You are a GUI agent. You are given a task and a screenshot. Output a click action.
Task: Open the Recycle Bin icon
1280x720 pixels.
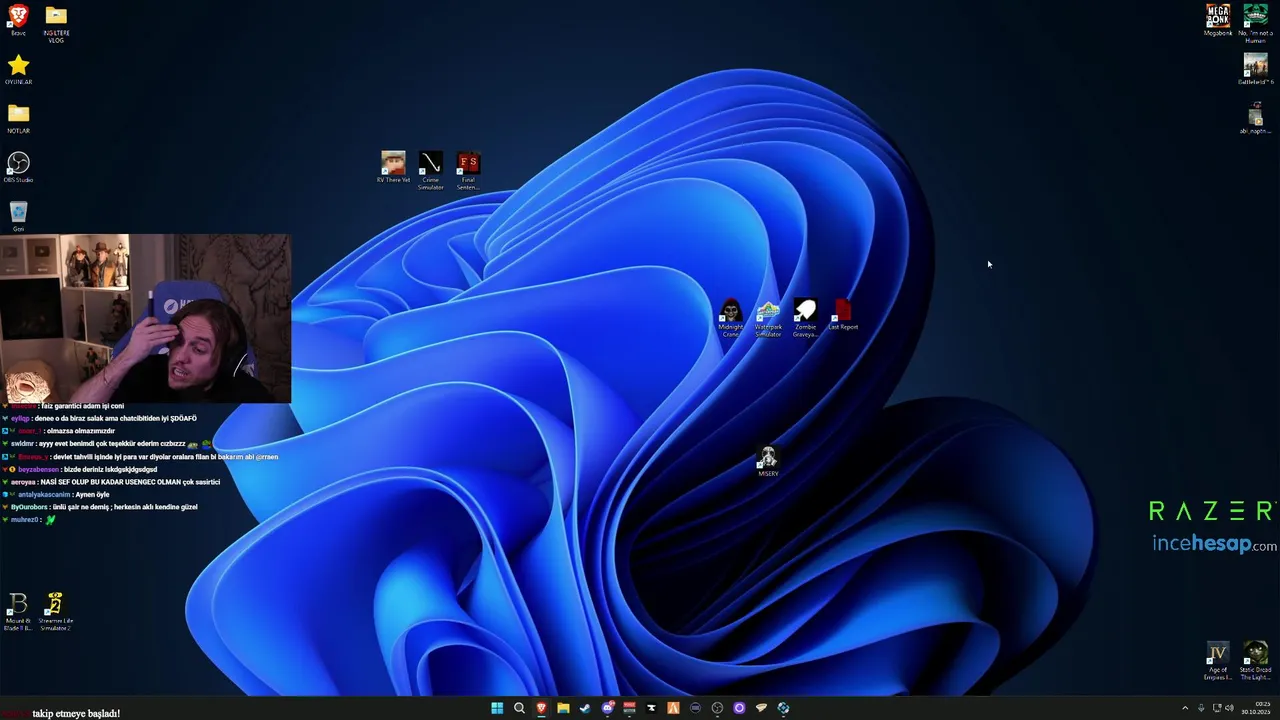[18, 216]
